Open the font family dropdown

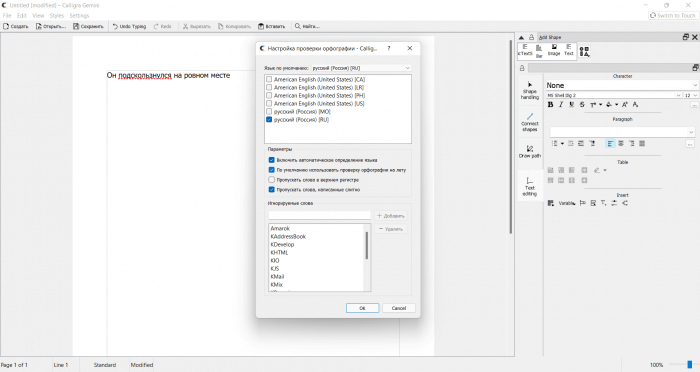point(614,96)
